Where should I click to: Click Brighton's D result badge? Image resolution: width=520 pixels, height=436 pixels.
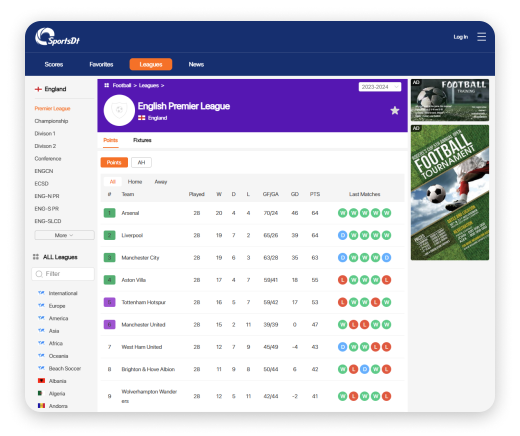coord(364,369)
